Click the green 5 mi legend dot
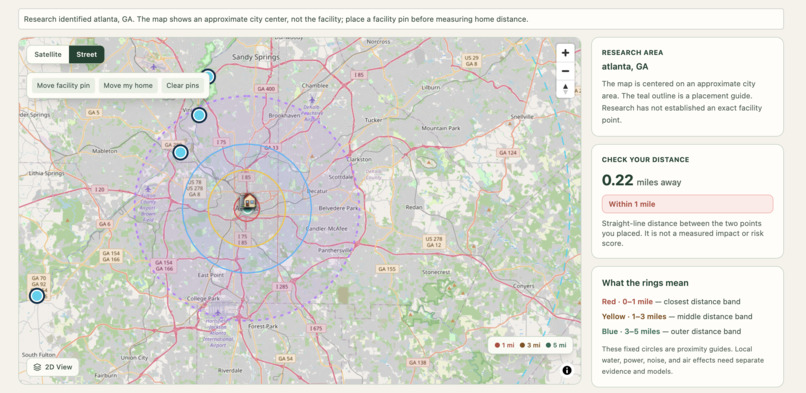 pos(548,345)
